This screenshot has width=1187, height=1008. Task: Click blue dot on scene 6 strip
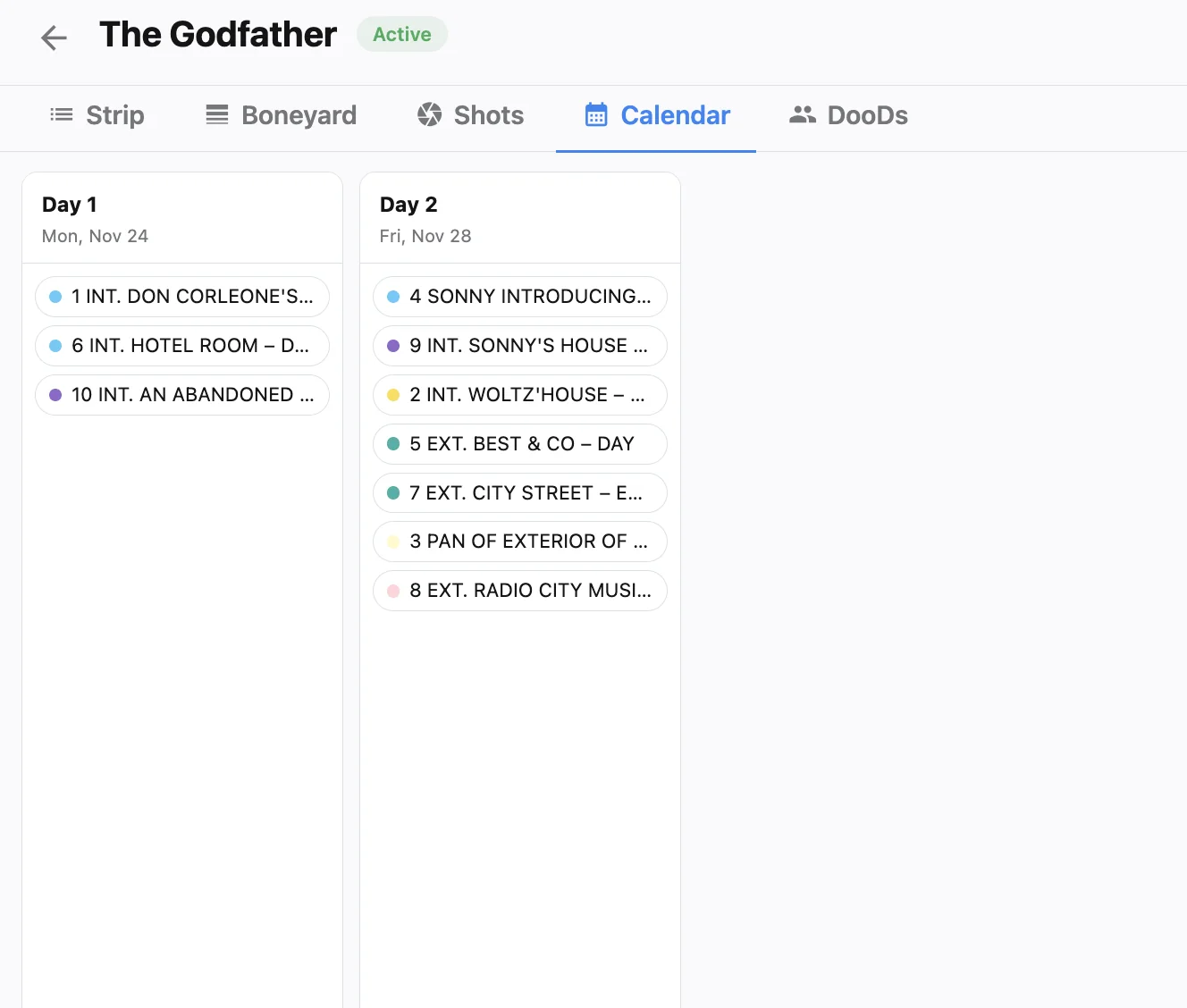point(55,346)
